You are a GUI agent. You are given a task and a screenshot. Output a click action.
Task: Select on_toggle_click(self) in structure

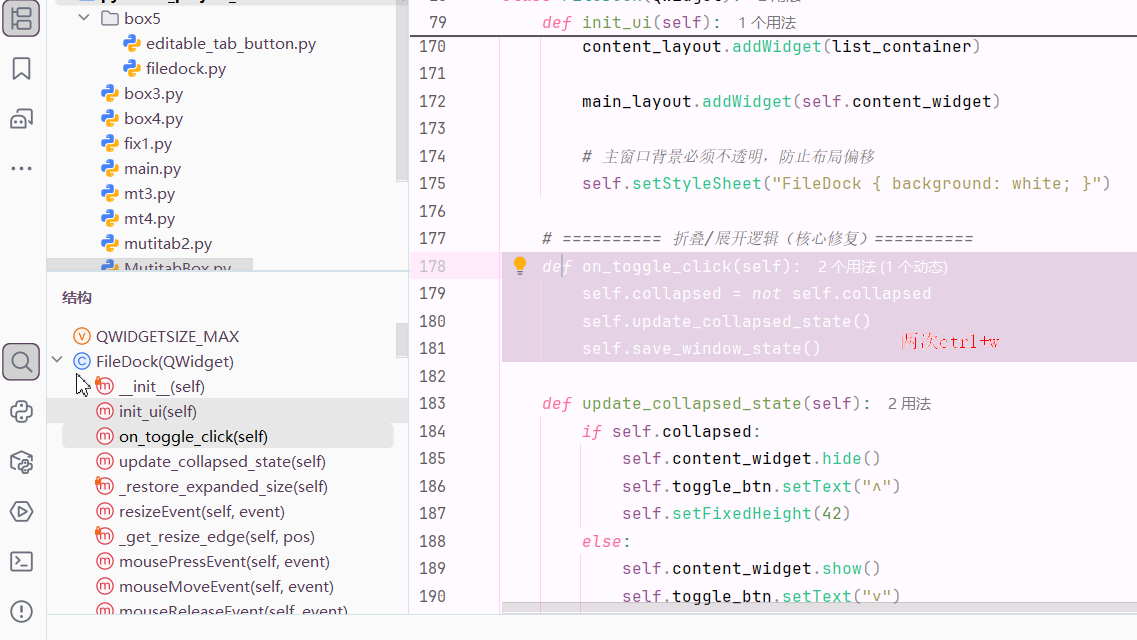[193, 436]
